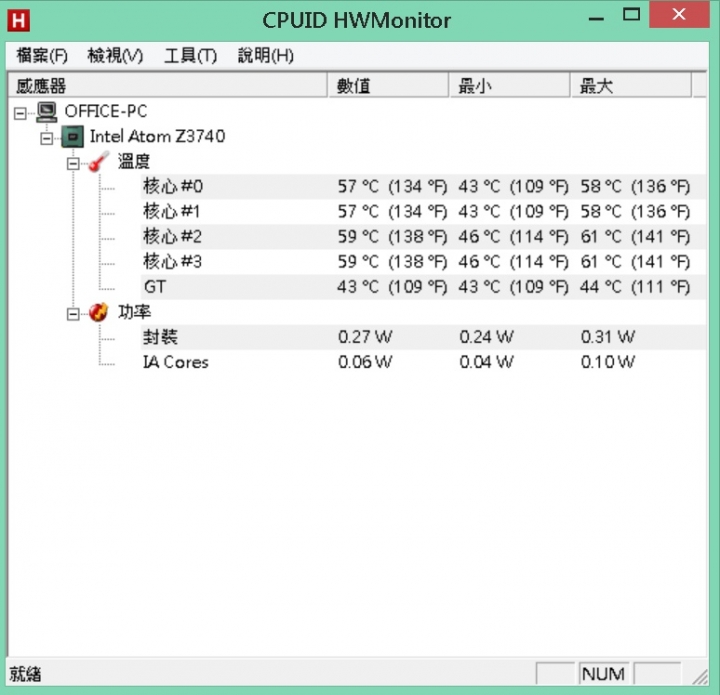This screenshot has width=720, height=695.
Task: Select the IA Cores row
Action: point(423,362)
